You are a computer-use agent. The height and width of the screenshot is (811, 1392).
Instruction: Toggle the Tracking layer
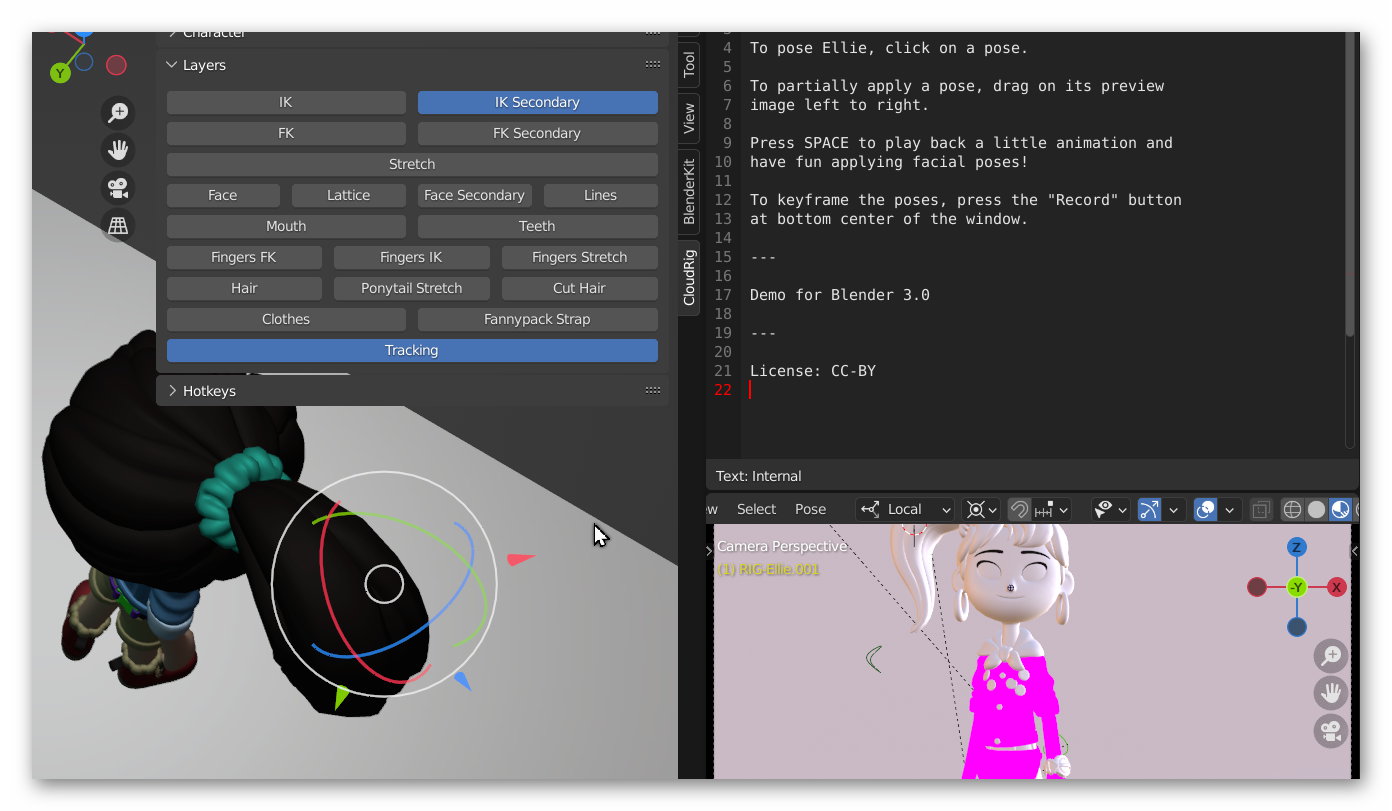(412, 350)
